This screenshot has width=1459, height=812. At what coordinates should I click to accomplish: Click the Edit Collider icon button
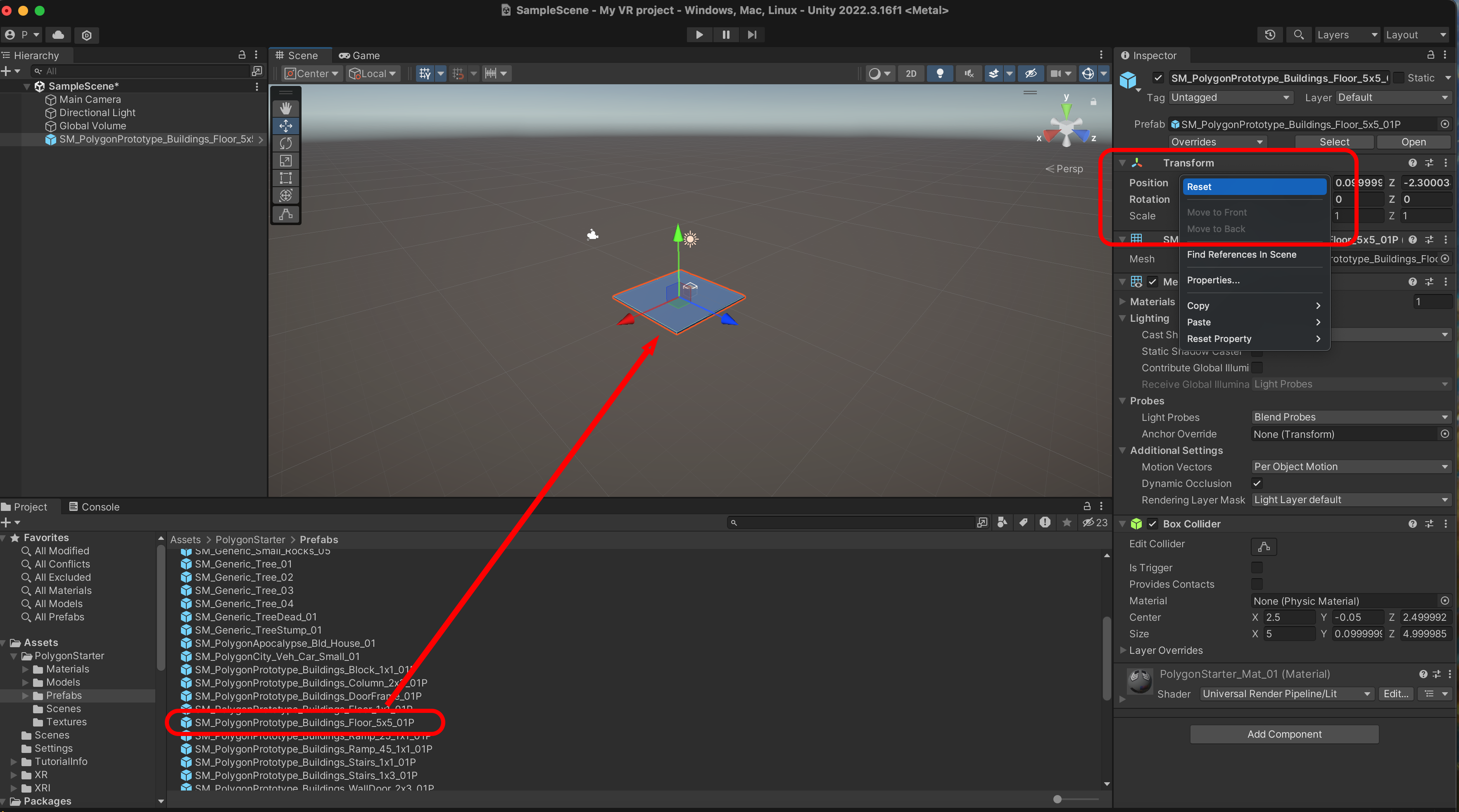[x=1263, y=546]
